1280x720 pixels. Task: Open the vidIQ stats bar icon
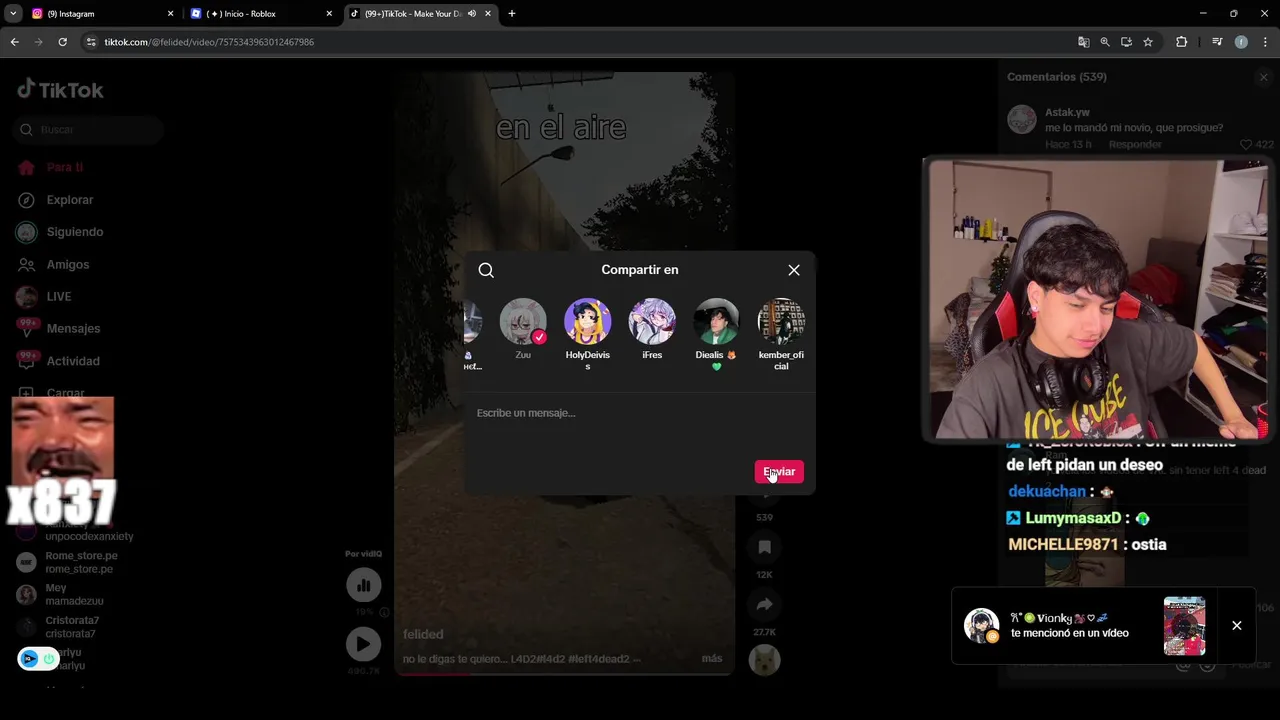363,586
